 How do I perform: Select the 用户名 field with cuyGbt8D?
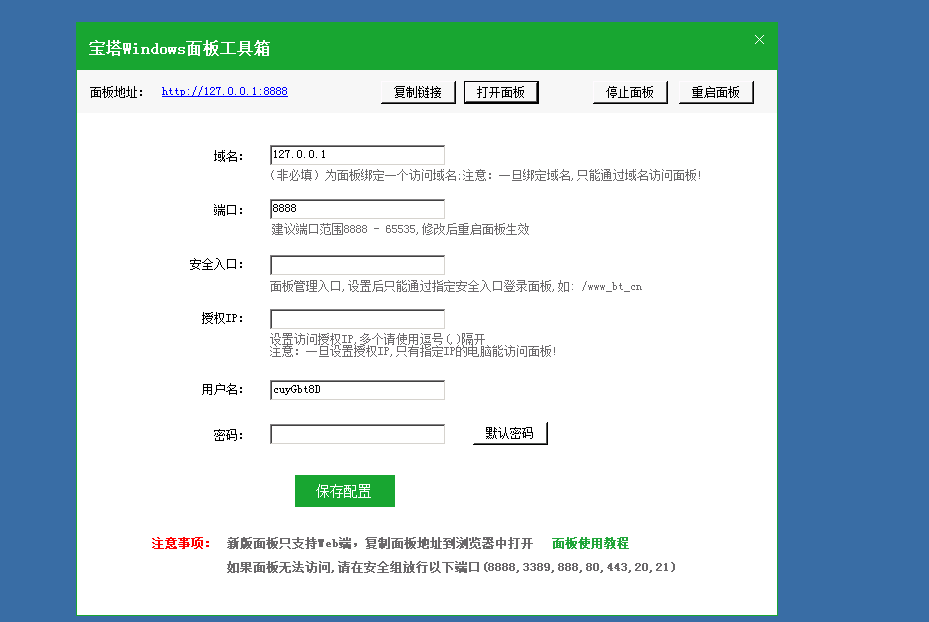(357, 390)
